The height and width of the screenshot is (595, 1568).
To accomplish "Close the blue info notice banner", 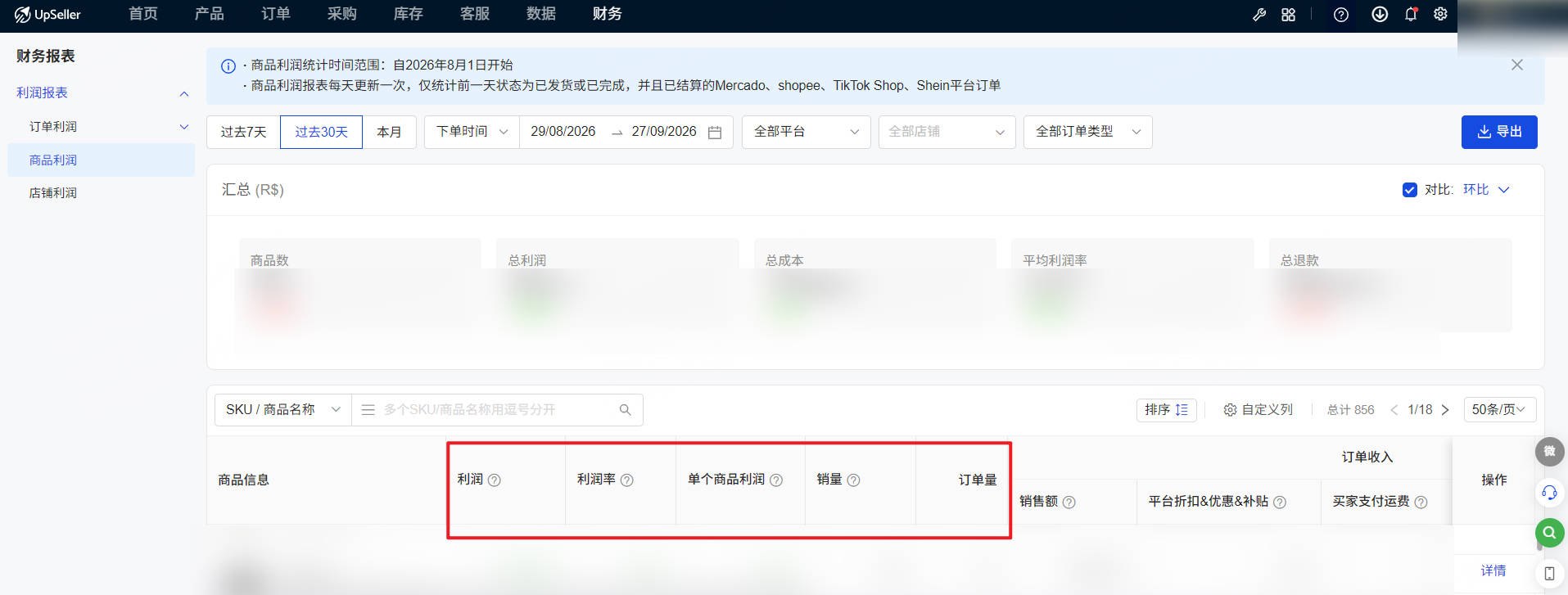I will pos(1517,65).
